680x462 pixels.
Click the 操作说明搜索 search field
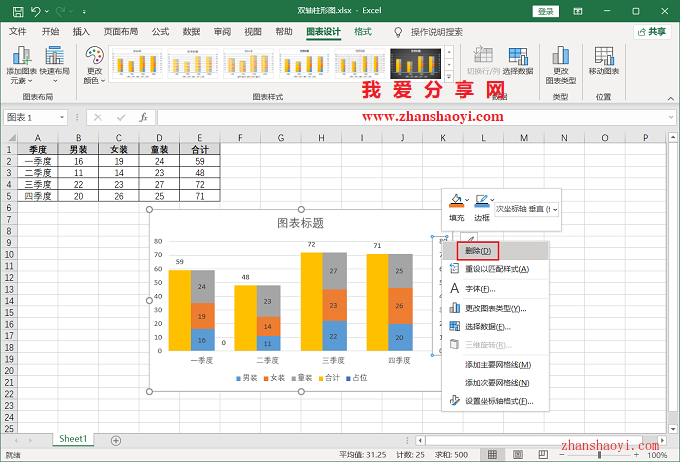pyautogui.click(x=436, y=32)
